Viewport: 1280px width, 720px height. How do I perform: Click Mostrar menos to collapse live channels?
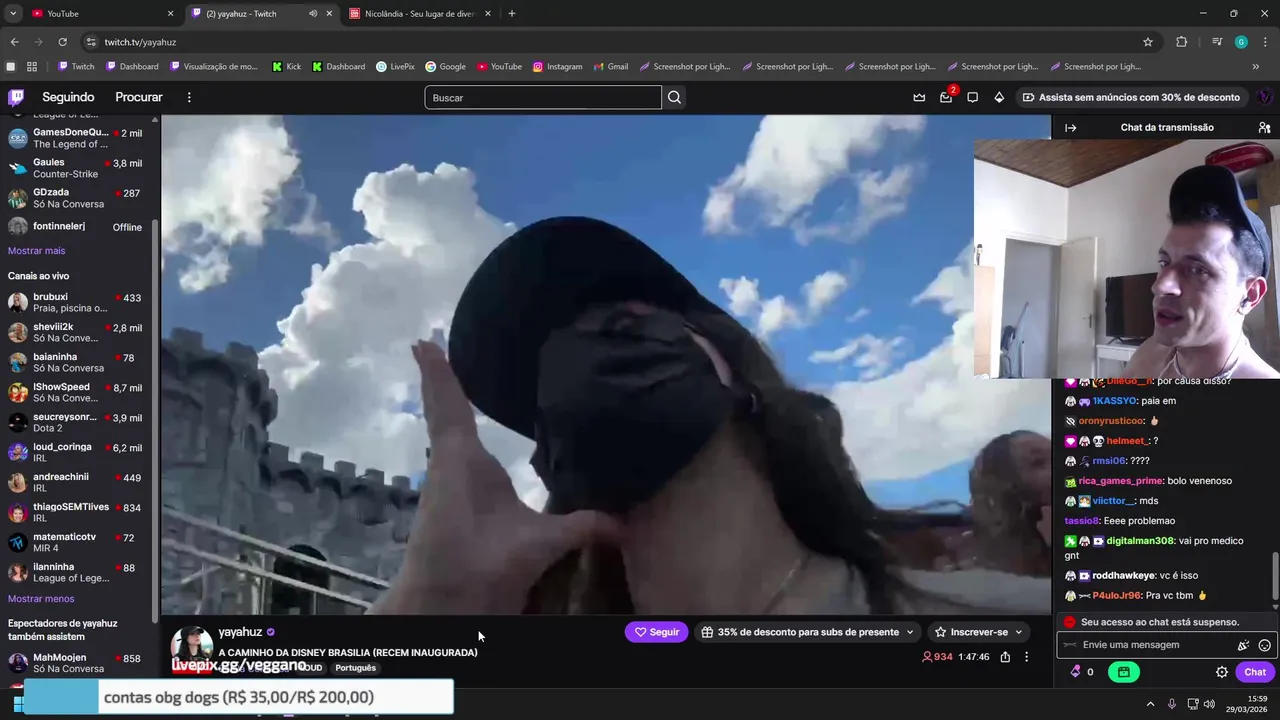[41, 599]
